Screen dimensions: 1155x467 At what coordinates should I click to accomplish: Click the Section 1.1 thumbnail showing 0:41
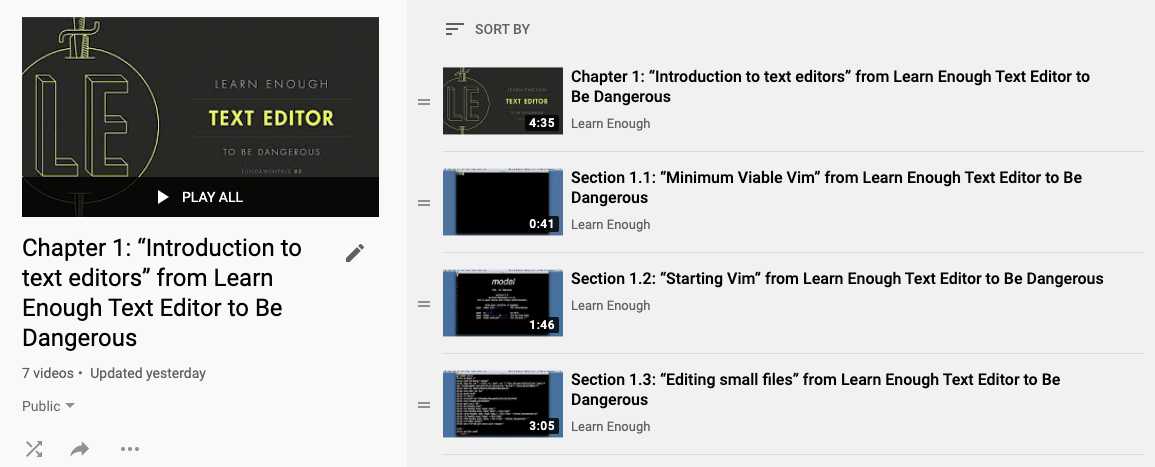click(502, 202)
